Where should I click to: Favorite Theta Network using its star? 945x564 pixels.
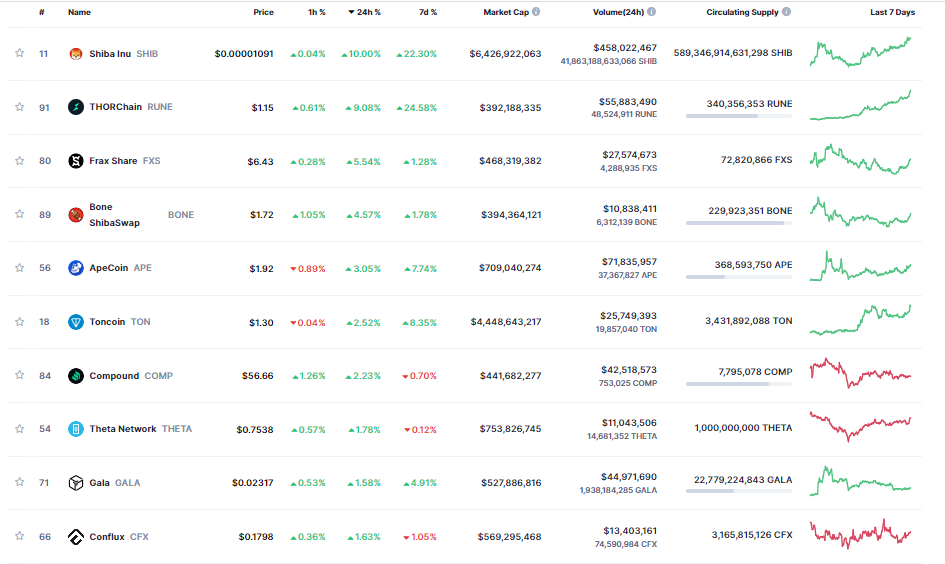(19, 428)
